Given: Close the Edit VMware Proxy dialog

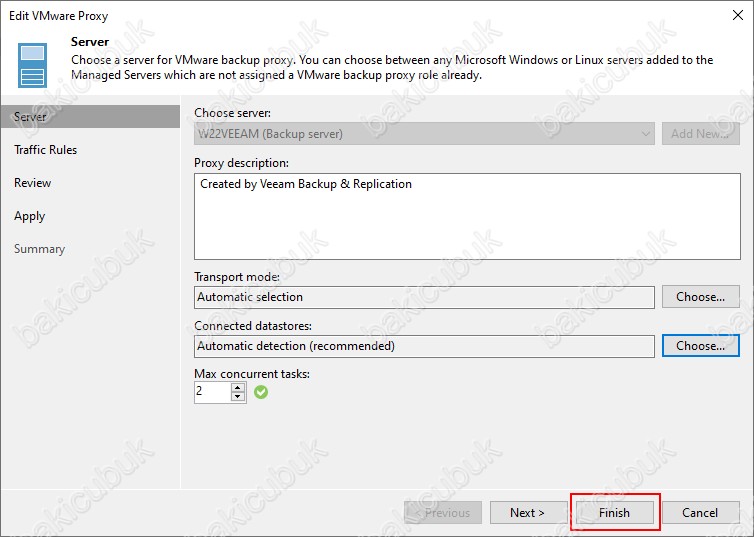Looking at the screenshot, I should [738, 15].
